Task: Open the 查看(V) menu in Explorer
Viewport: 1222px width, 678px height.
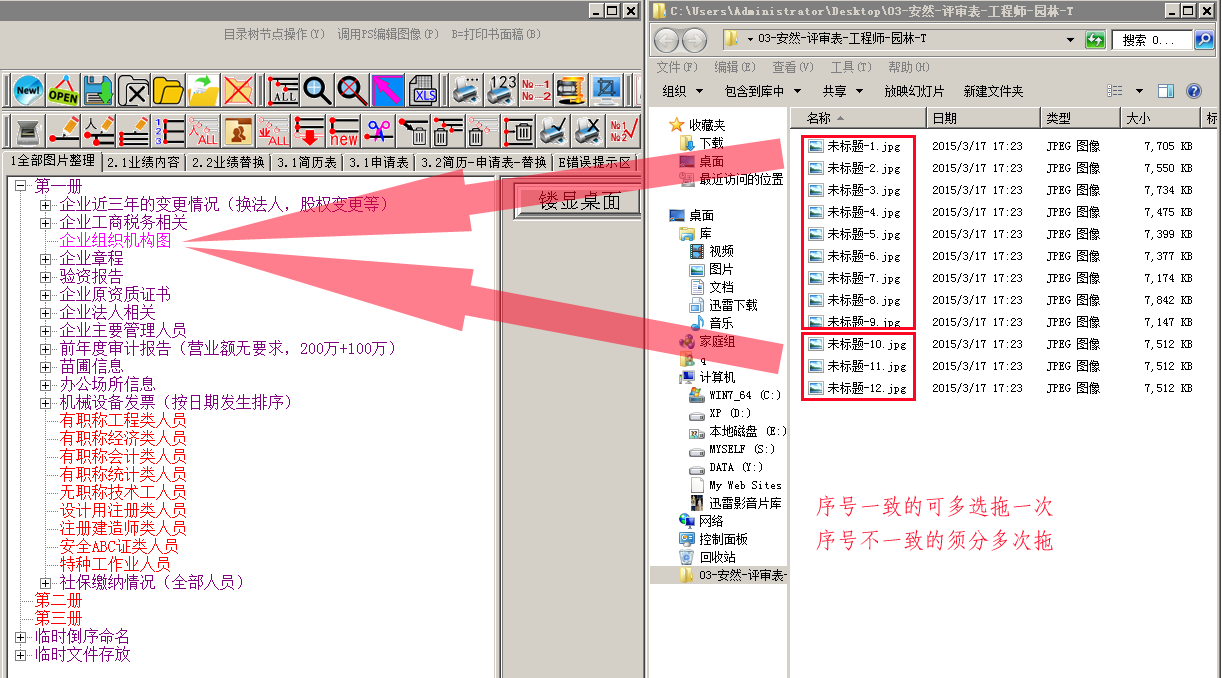Action: click(x=791, y=67)
